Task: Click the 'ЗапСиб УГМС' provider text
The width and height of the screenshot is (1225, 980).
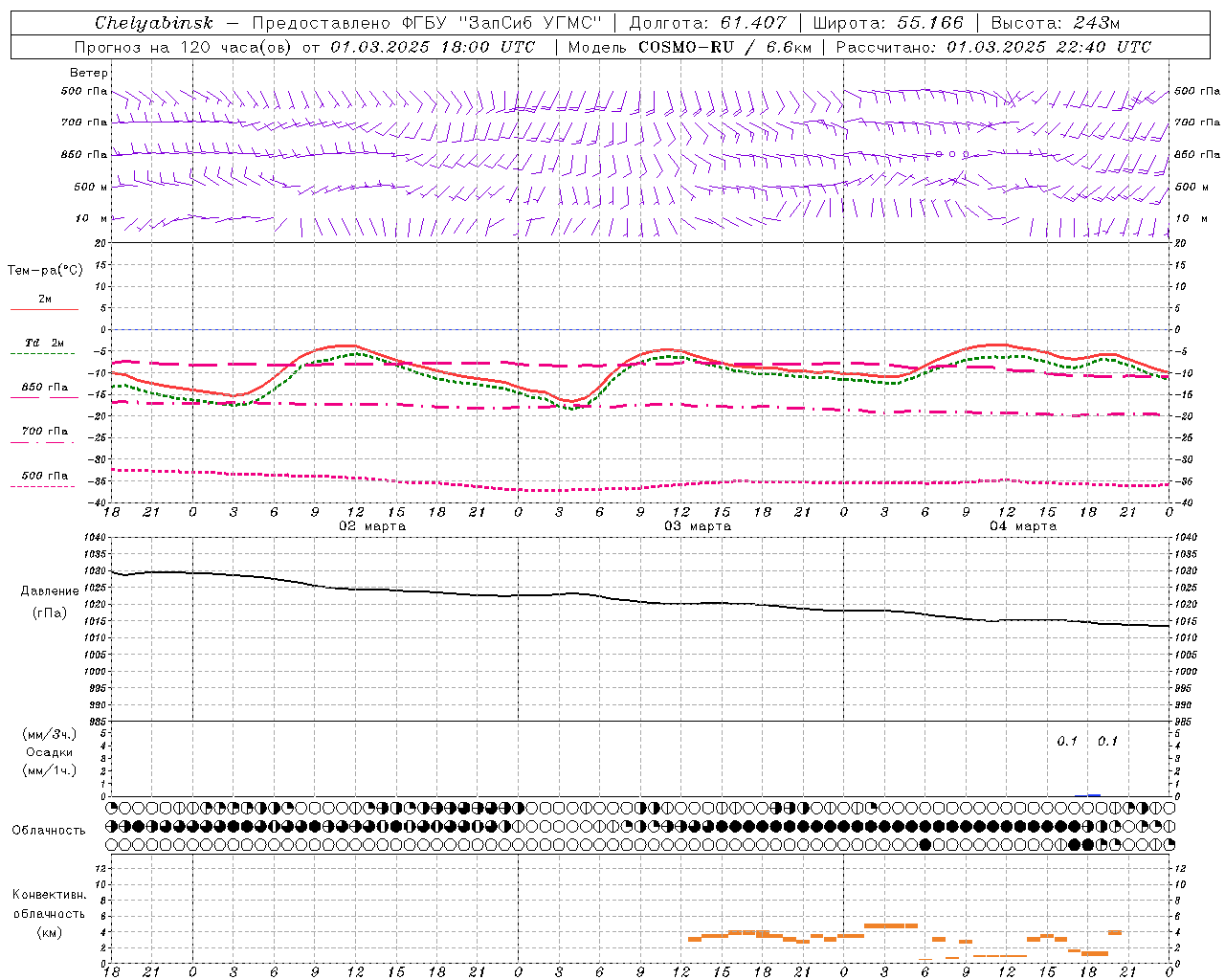Action: 530,23
